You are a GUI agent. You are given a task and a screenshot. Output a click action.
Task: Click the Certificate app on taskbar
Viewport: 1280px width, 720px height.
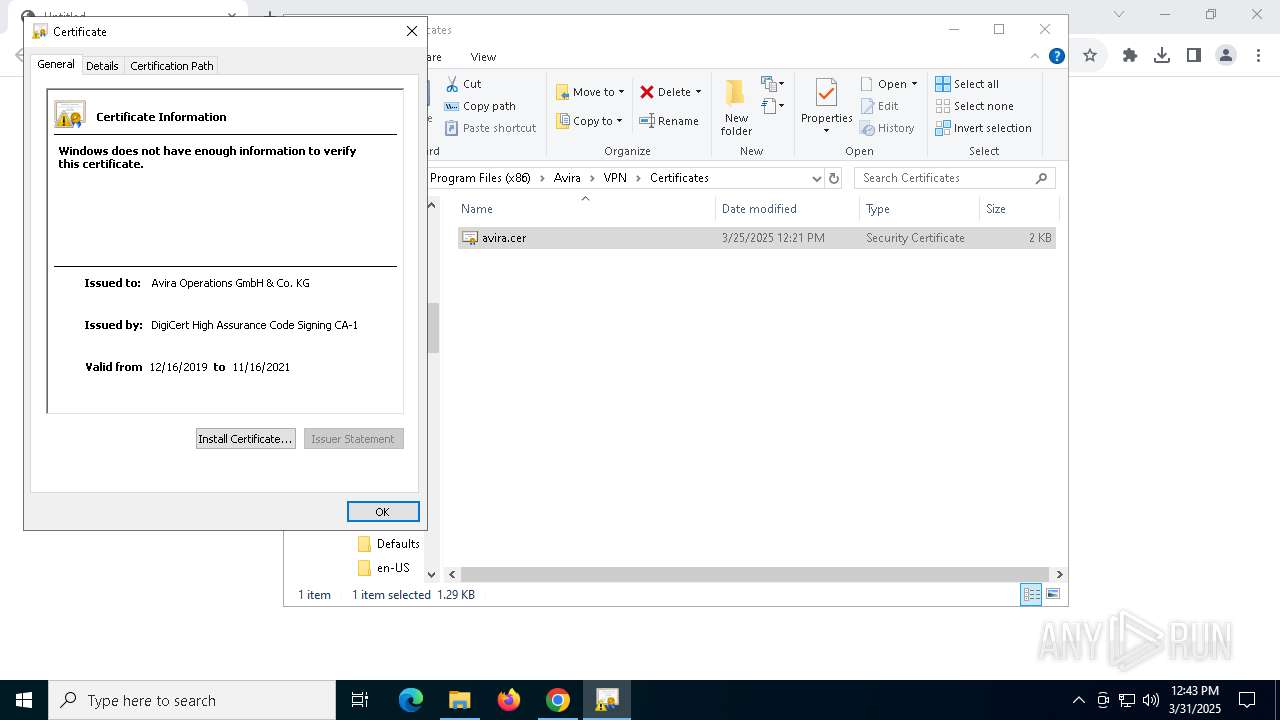click(x=607, y=700)
